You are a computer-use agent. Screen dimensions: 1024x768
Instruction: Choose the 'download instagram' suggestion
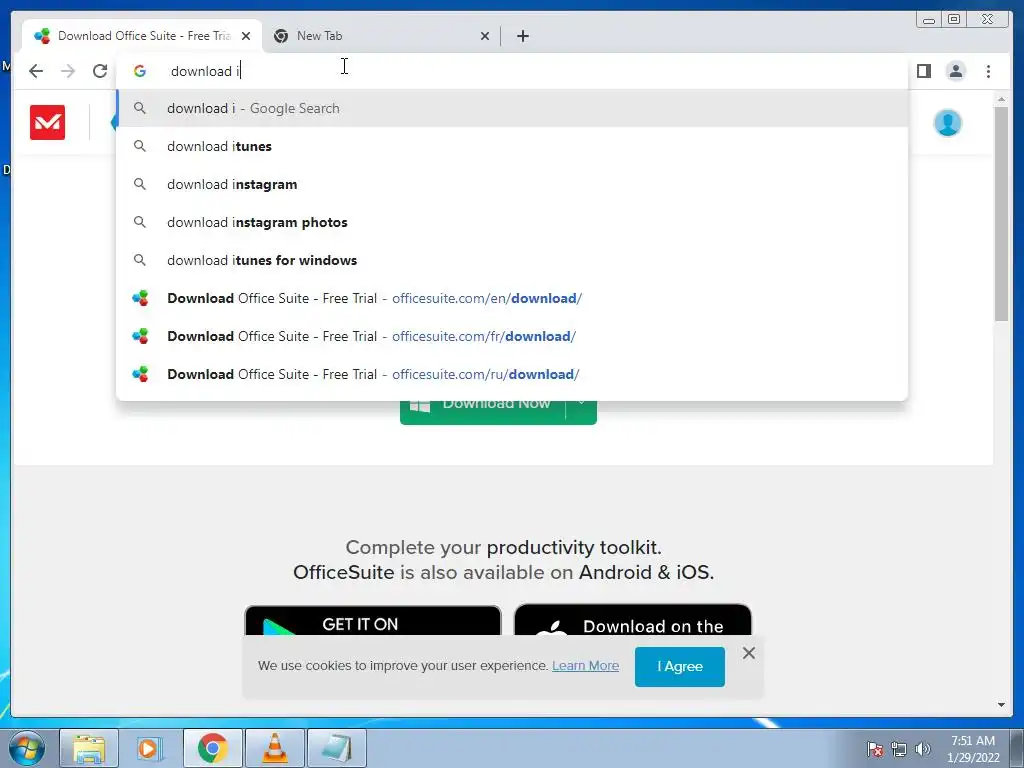(512, 184)
